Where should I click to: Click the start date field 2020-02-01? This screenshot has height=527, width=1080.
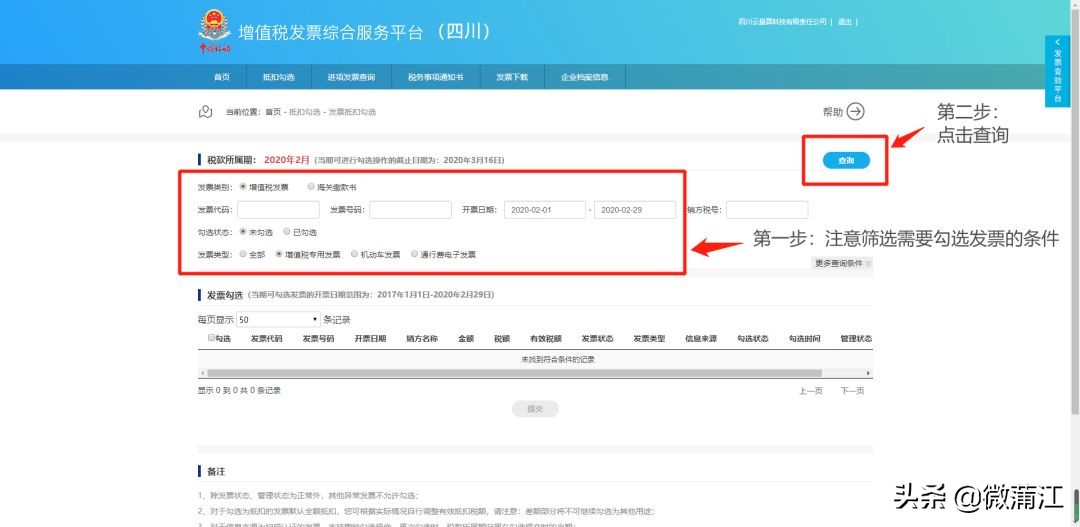[x=545, y=210]
